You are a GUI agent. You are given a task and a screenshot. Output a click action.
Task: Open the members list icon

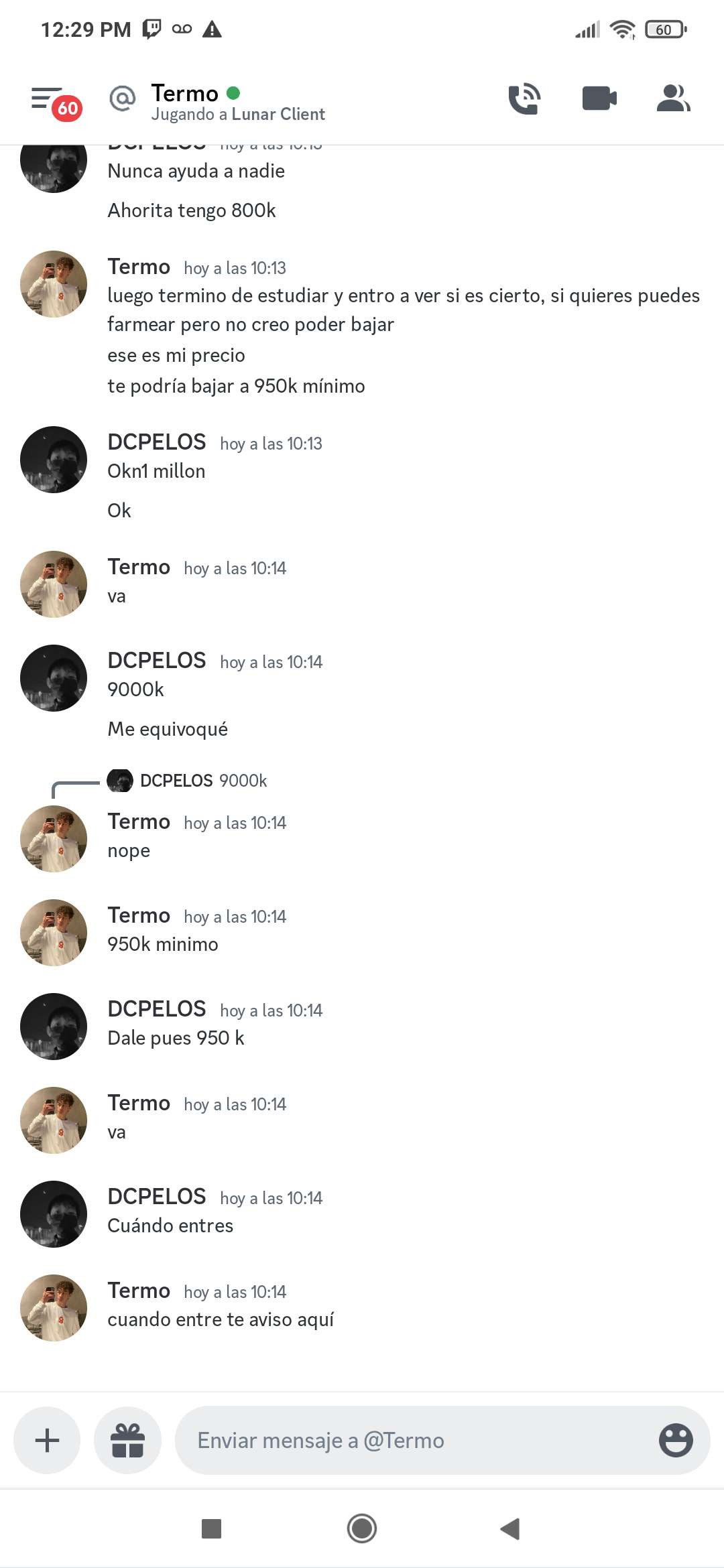(x=673, y=99)
